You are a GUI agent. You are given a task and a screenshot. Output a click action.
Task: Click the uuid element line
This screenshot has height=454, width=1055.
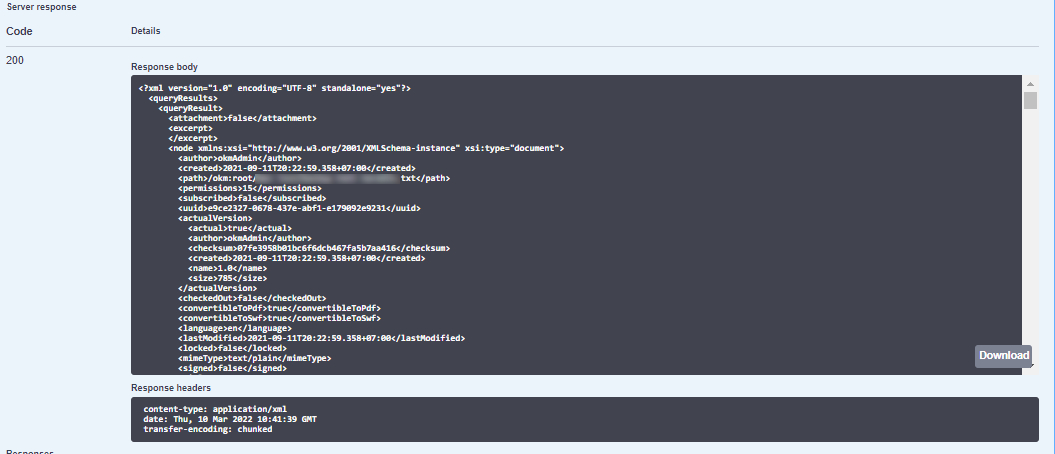[298, 208]
